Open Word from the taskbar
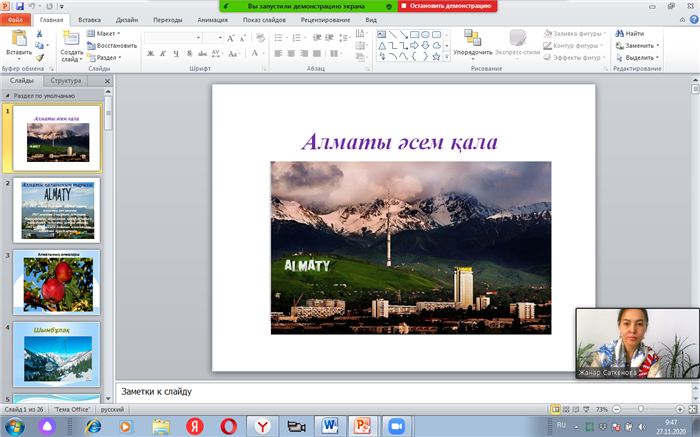Screen dimensions: 700x437 point(330,426)
